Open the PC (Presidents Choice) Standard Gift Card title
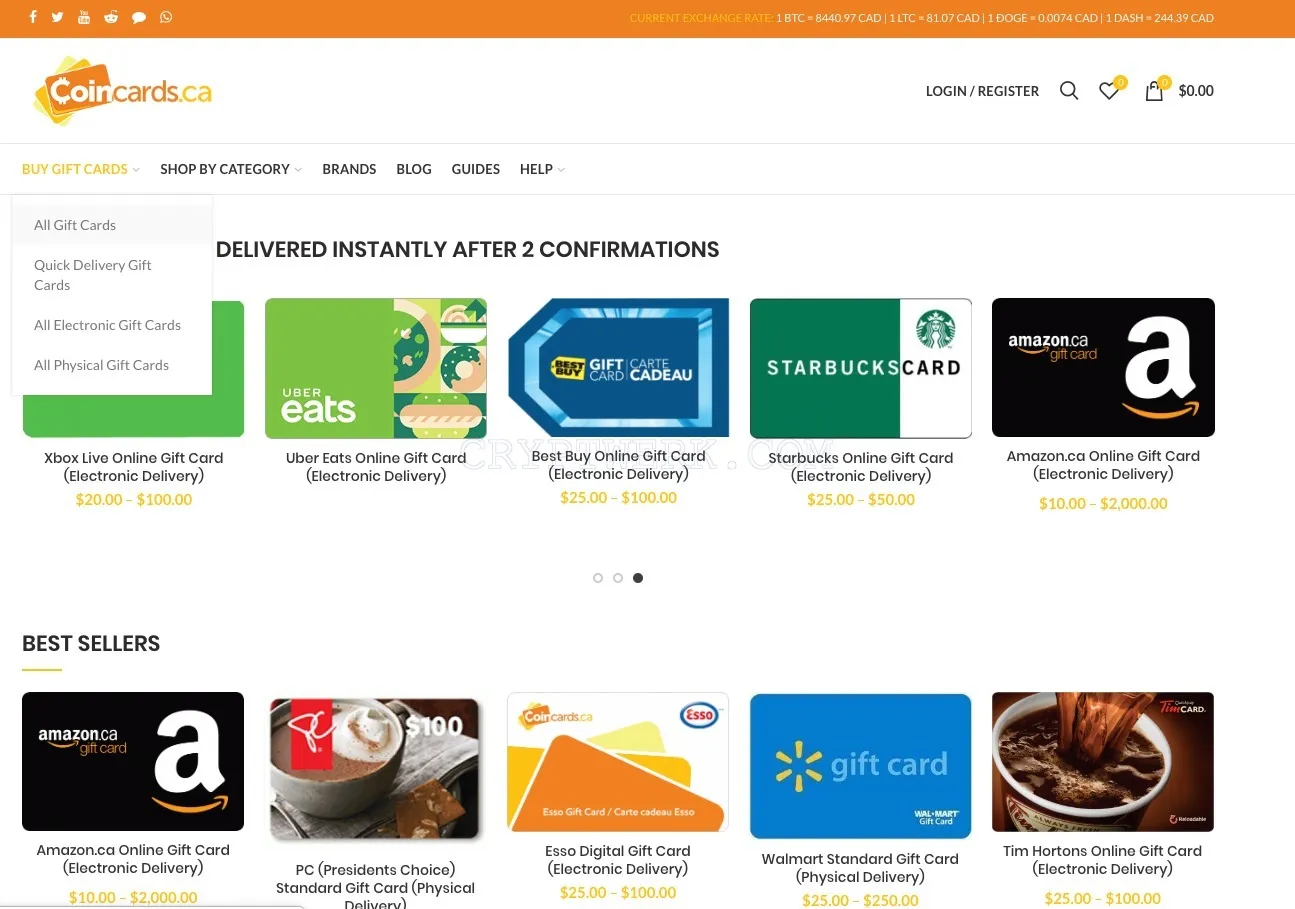 pyautogui.click(x=376, y=888)
